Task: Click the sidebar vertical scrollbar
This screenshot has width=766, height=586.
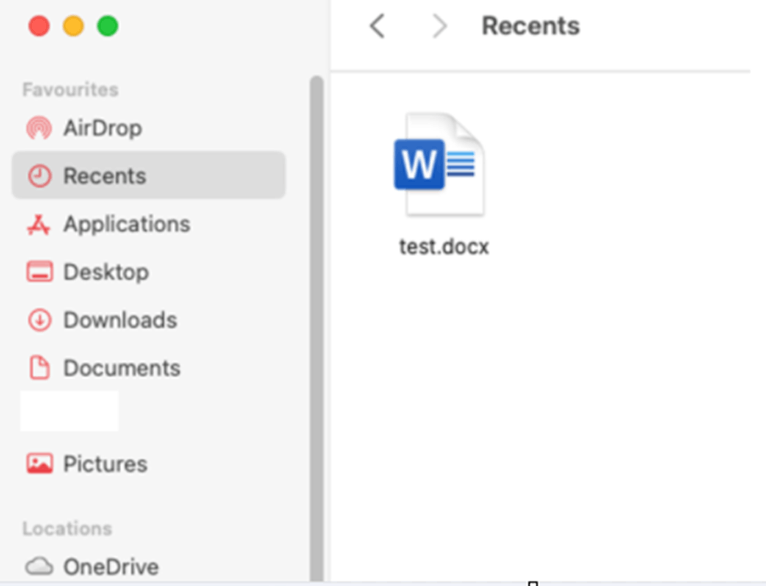Action: tap(317, 328)
